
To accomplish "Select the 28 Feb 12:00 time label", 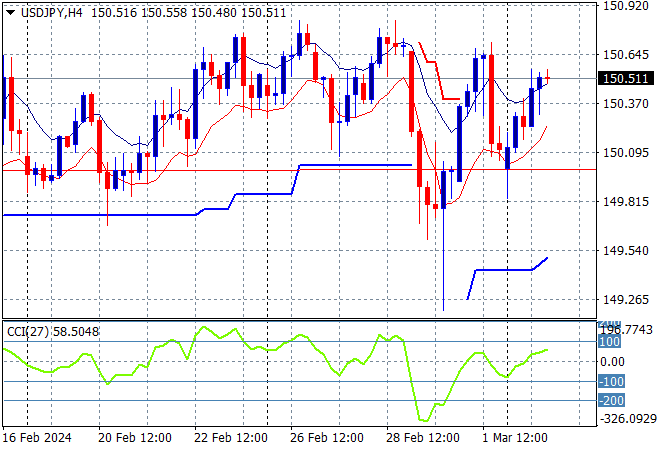I will coord(423,438).
